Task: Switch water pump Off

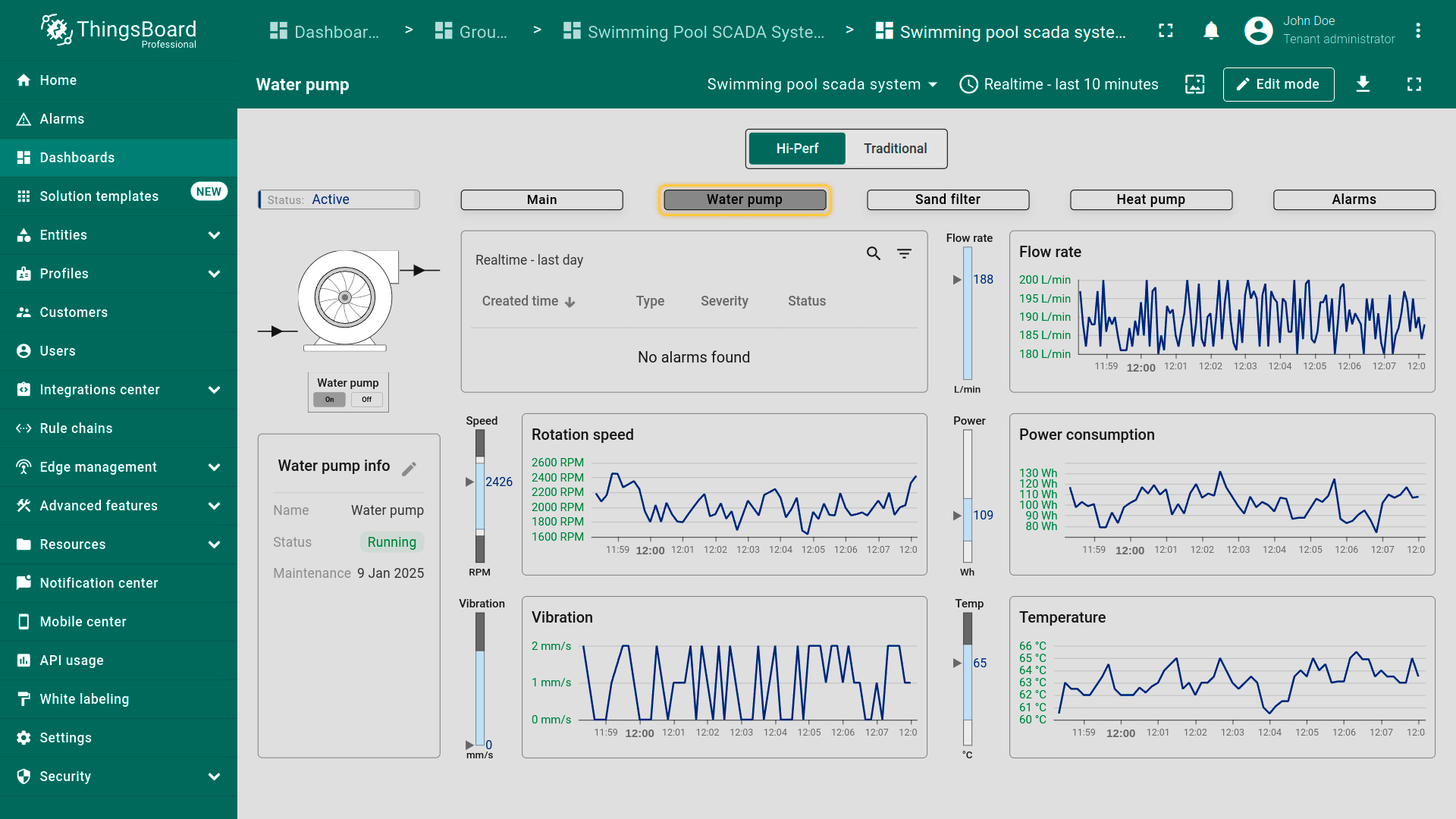Action: (367, 400)
